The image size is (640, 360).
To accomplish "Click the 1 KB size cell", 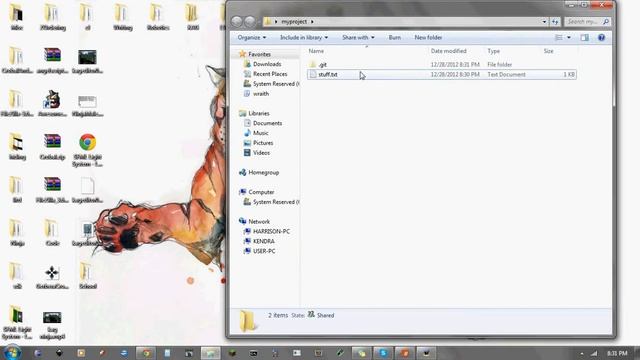I will [x=569, y=75].
